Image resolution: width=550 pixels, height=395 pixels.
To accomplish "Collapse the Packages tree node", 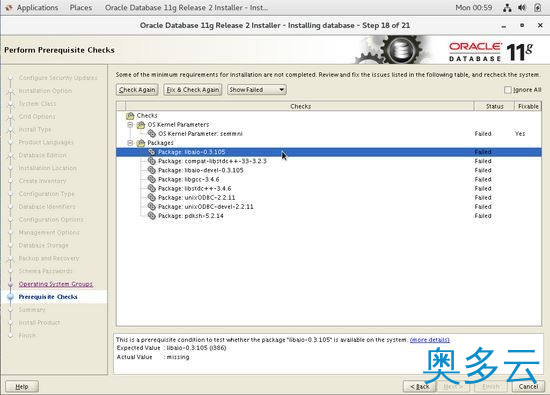I will coord(130,143).
